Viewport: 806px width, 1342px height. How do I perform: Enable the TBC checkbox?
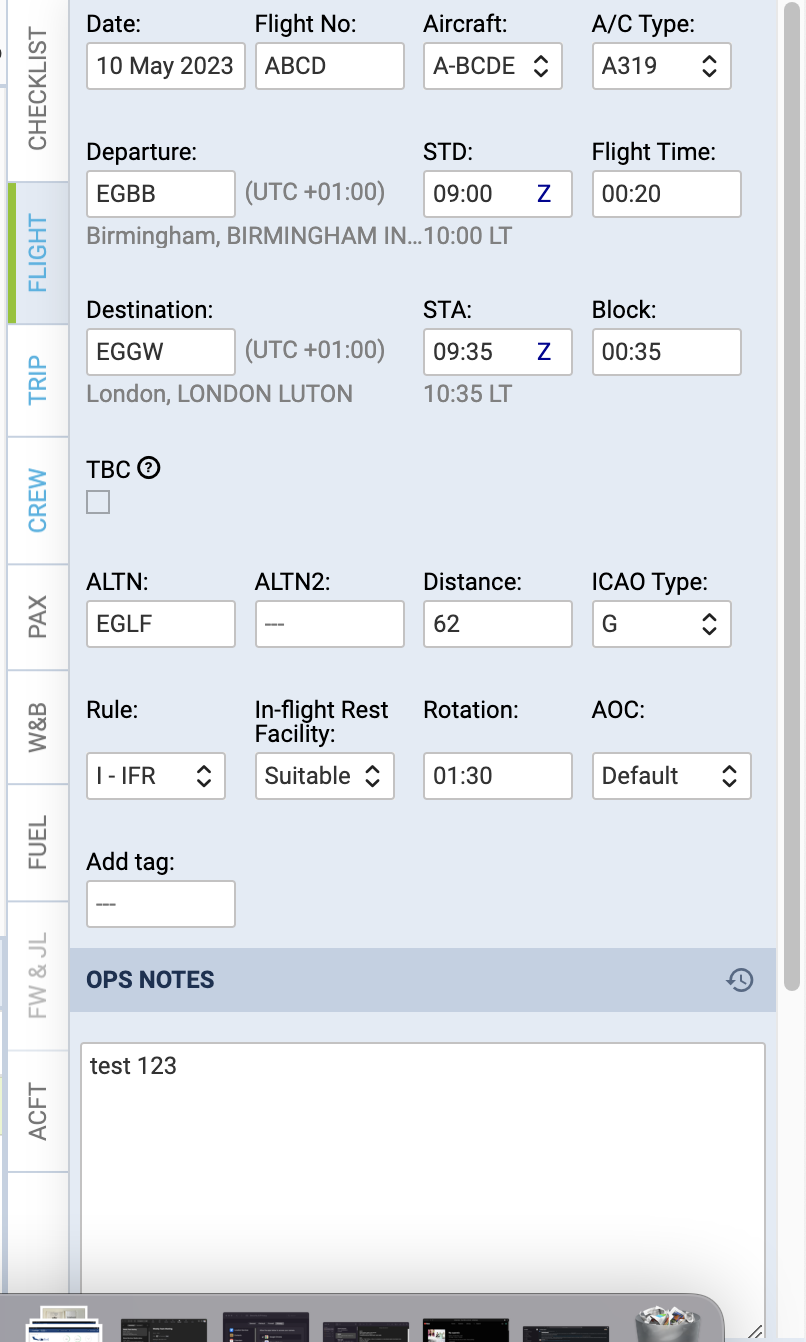tap(98, 502)
